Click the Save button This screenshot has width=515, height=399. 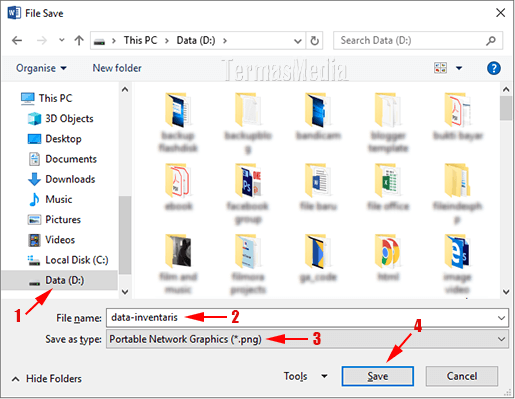[378, 376]
